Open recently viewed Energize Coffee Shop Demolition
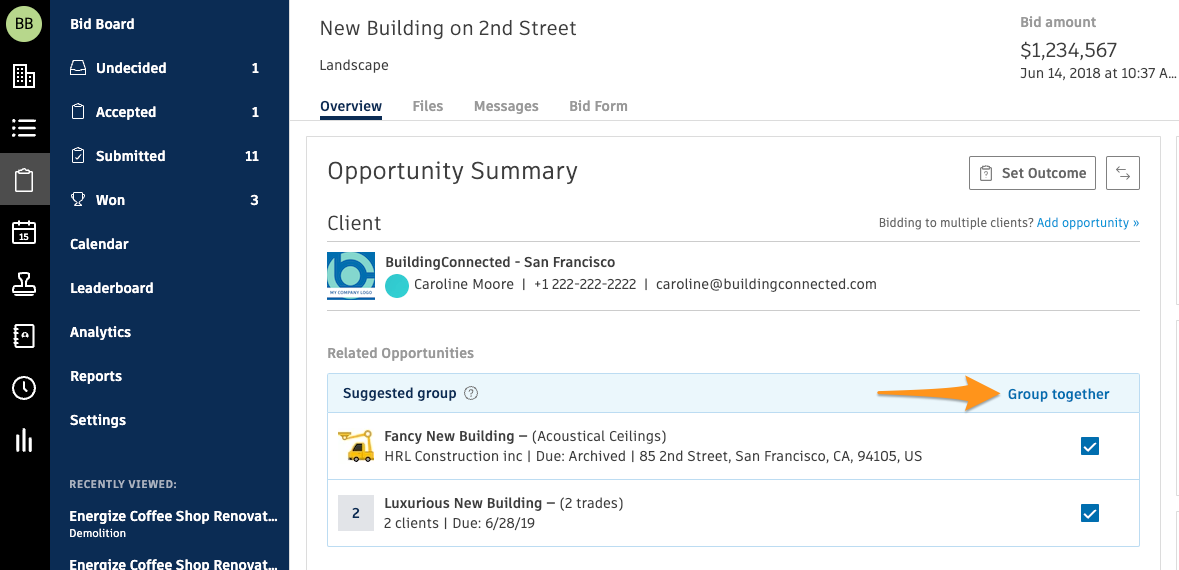 click(x=172, y=523)
